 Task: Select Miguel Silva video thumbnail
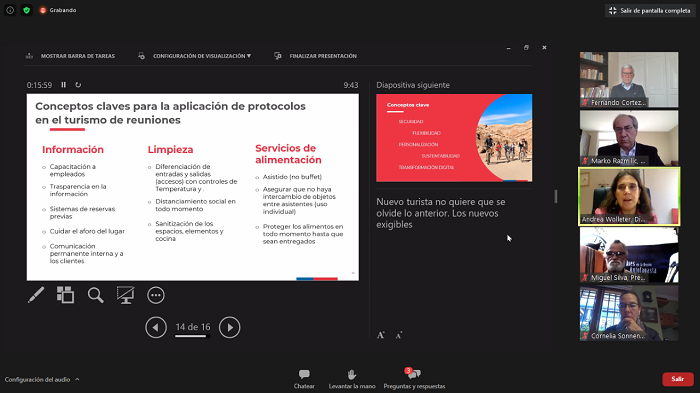tap(629, 255)
